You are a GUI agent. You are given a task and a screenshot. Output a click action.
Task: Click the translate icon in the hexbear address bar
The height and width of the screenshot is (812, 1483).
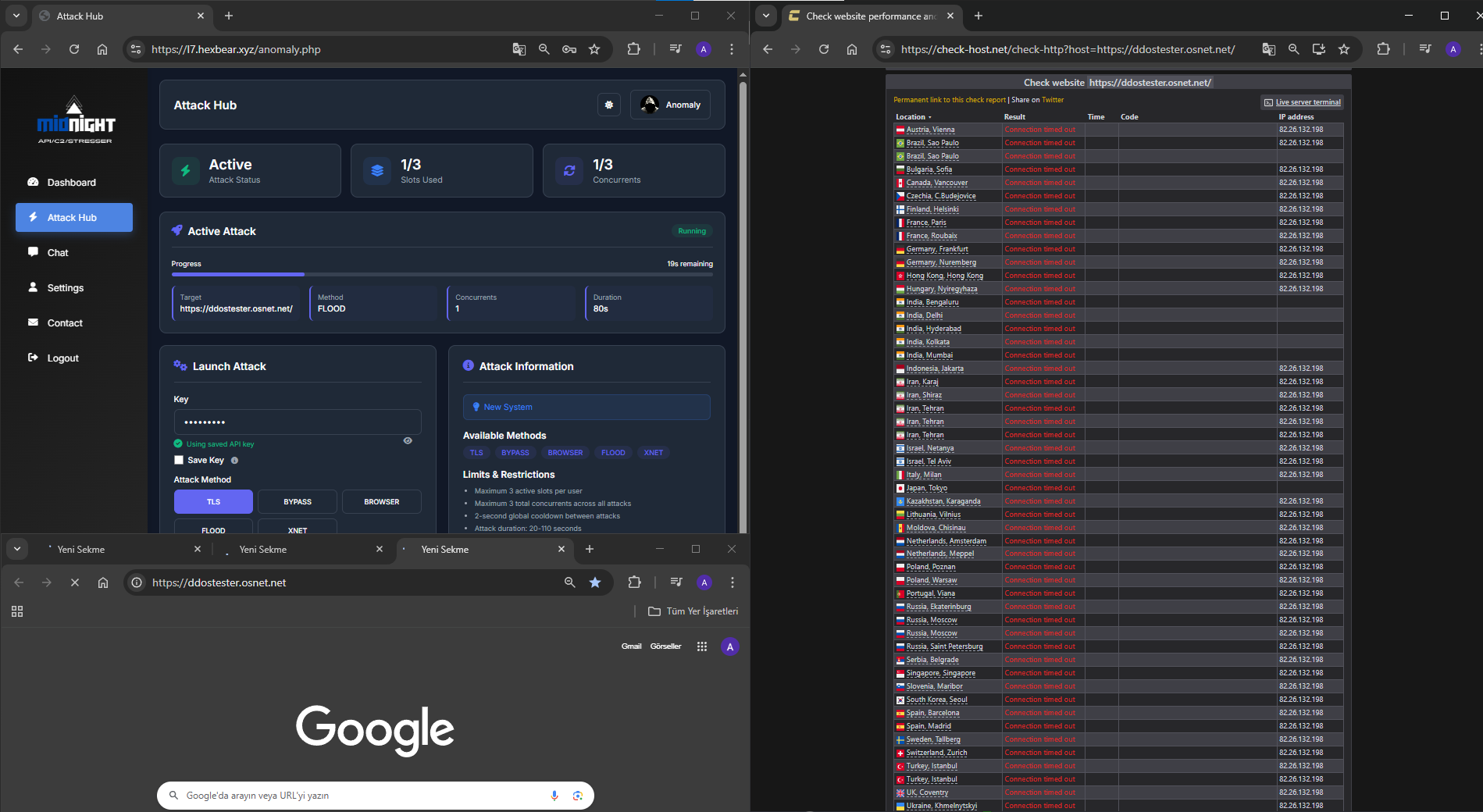519,49
